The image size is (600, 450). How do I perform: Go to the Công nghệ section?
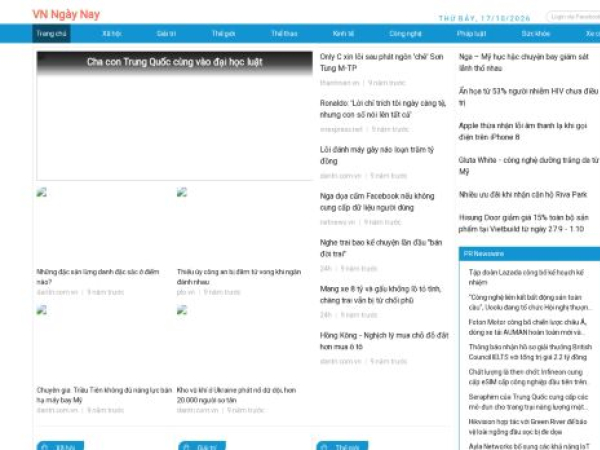pyautogui.click(x=406, y=34)
